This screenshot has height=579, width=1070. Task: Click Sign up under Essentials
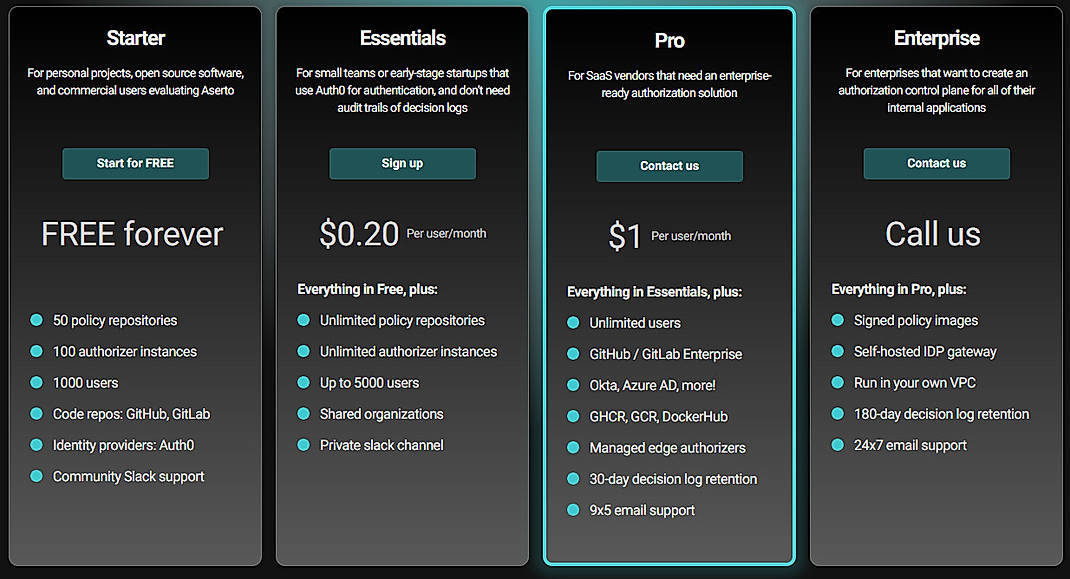[402, 163]
